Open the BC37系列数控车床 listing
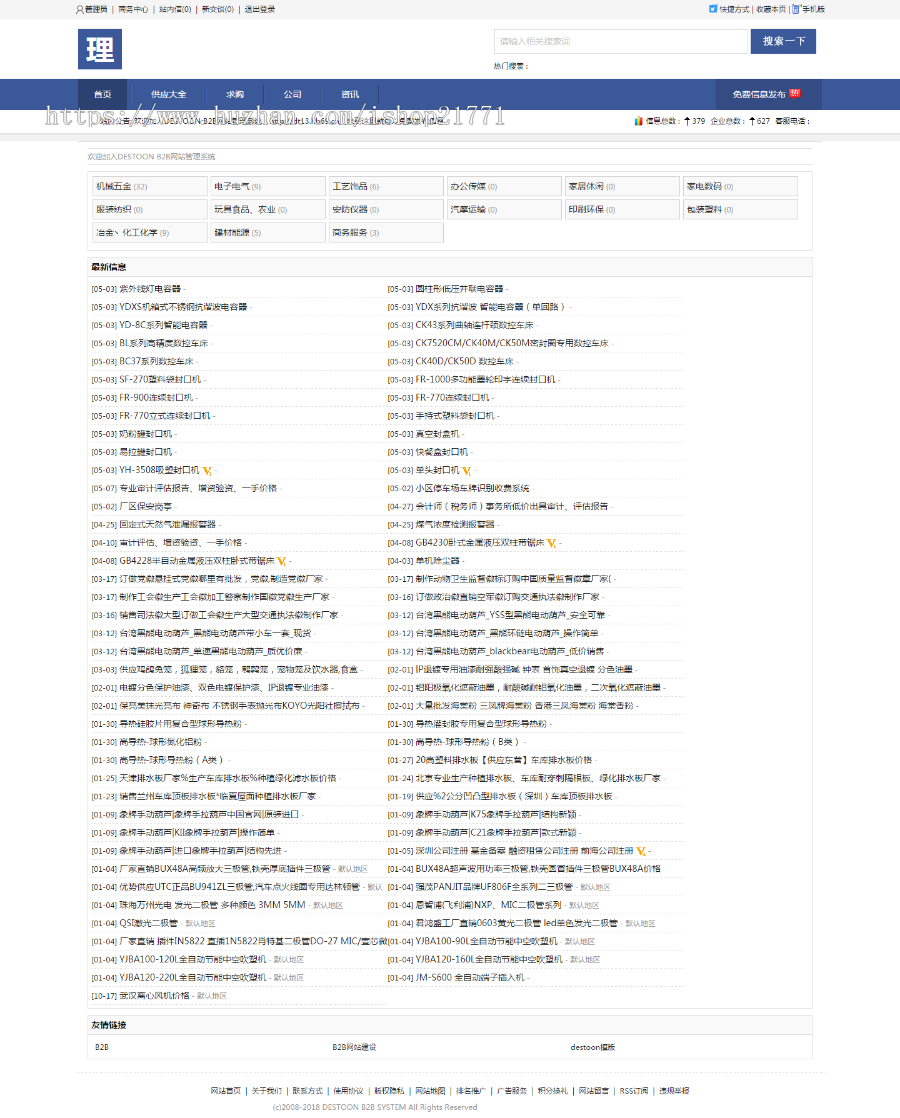The width and height of the screenshot is (900, 1118). click(x=156, y=361)
